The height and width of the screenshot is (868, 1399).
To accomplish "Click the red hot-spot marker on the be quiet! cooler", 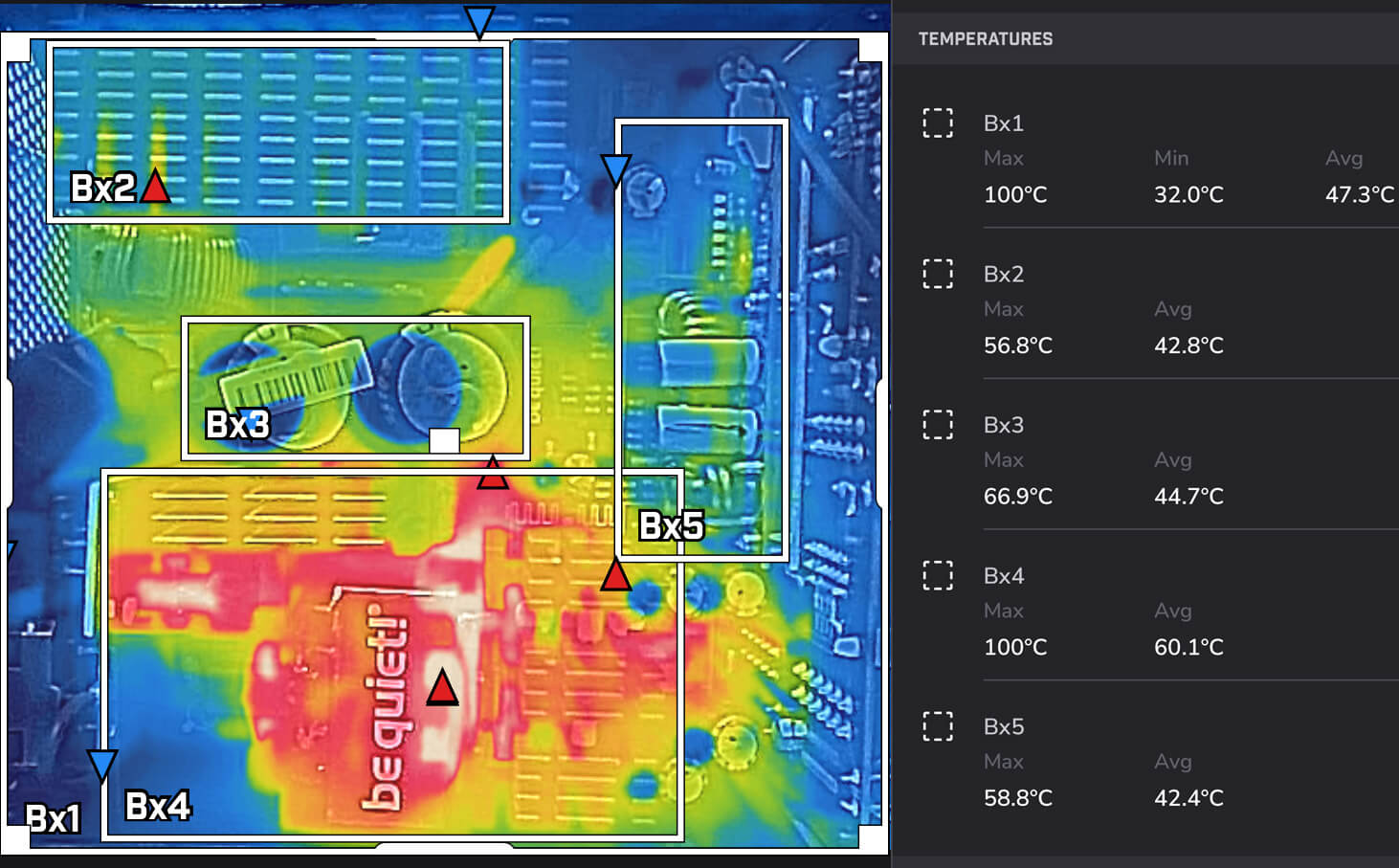I will click(442, 688).
